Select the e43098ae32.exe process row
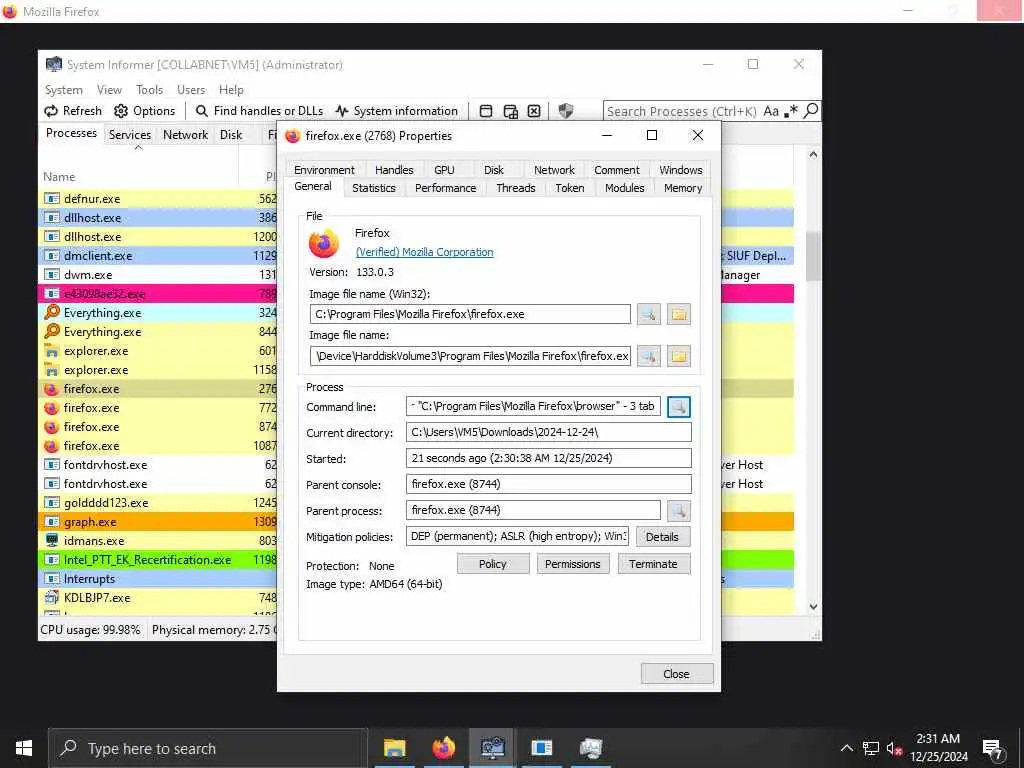This screenshot has width=1024, height=768. coord(157,294)
